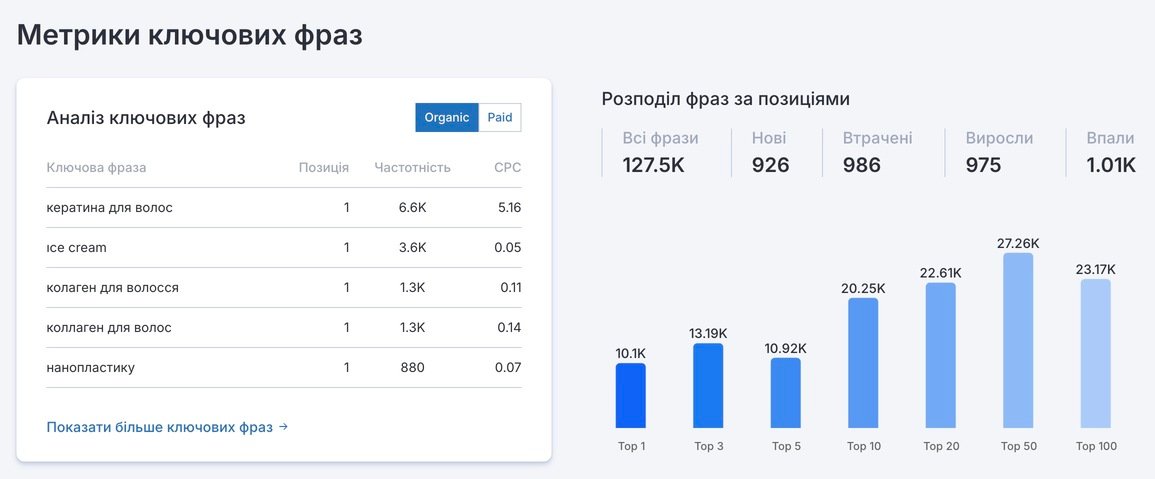Click the 'Частотність' column header
This screenshot has height=479, width=1155.
click(x=412, y=167)
